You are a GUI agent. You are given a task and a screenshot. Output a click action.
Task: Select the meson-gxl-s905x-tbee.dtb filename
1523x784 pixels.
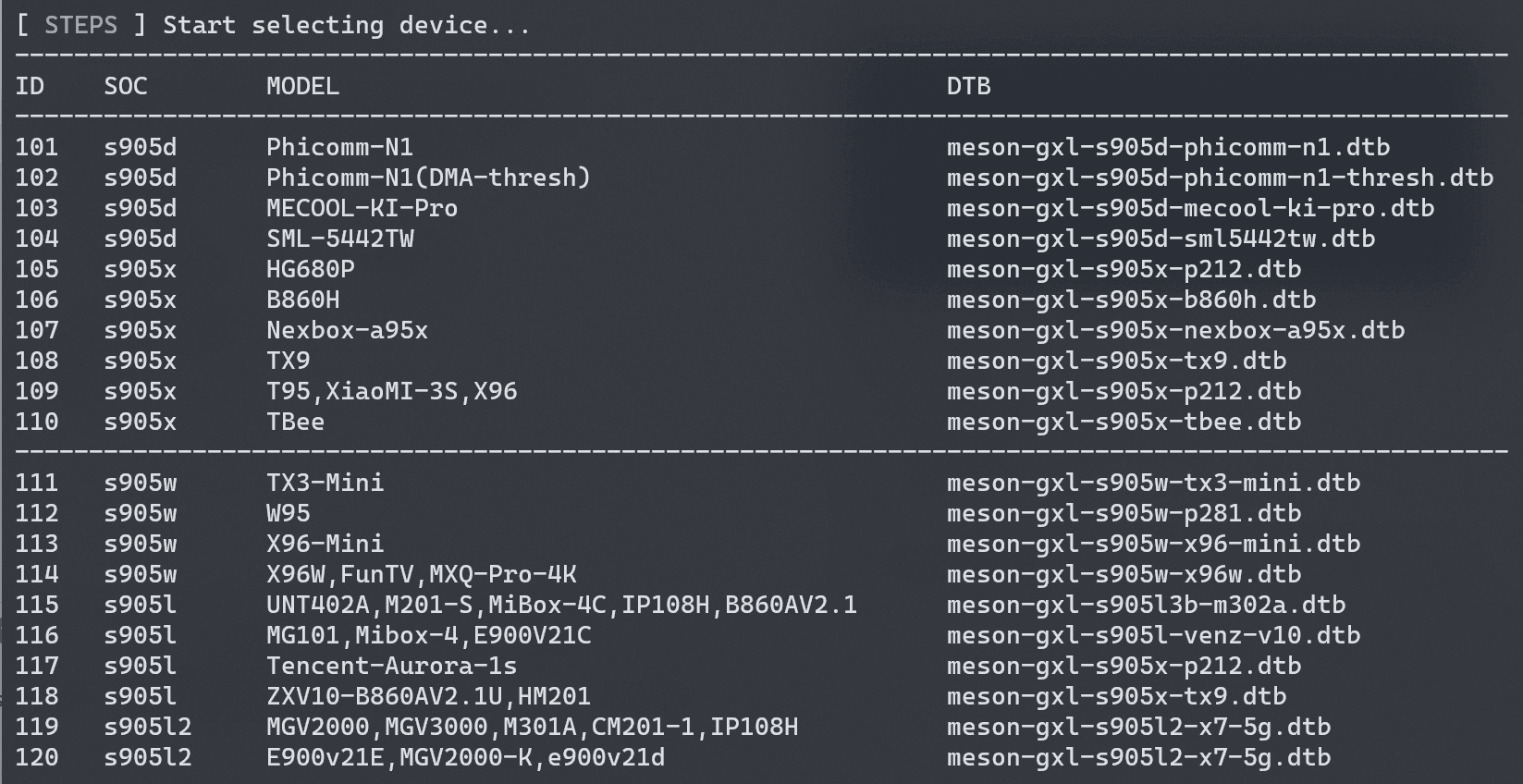[x=1124, y=422]
